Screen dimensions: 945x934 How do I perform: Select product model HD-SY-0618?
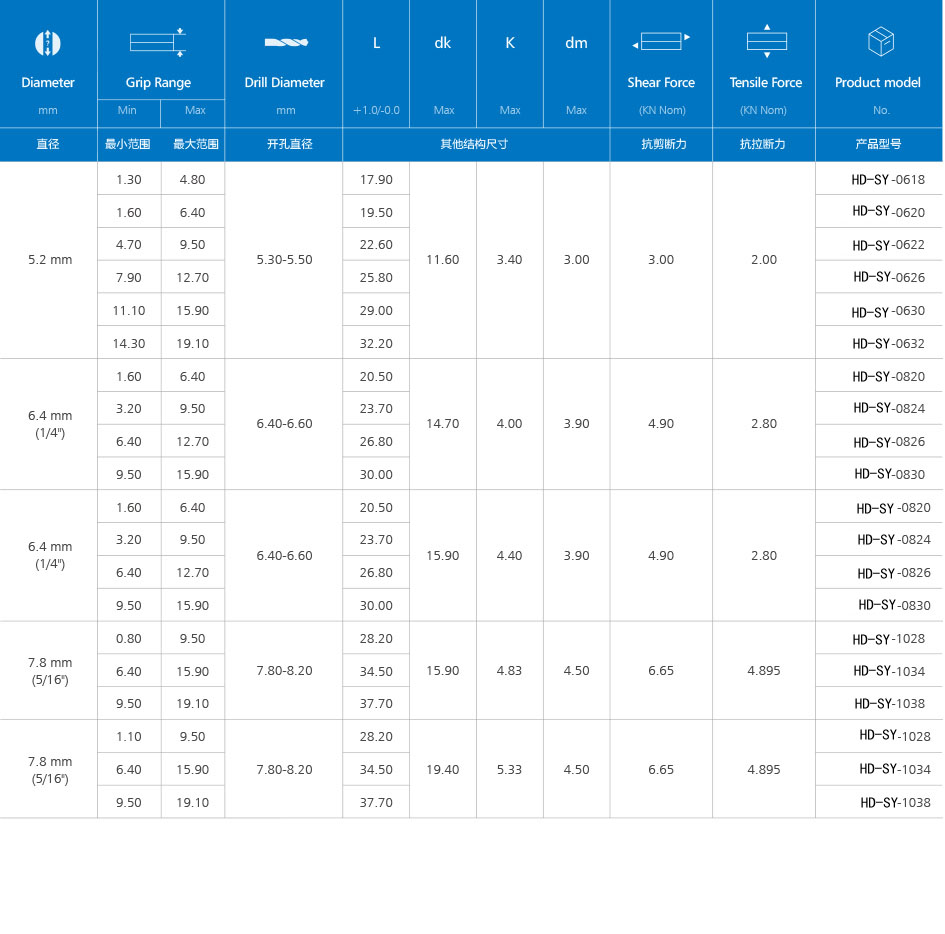click(888, 180)
